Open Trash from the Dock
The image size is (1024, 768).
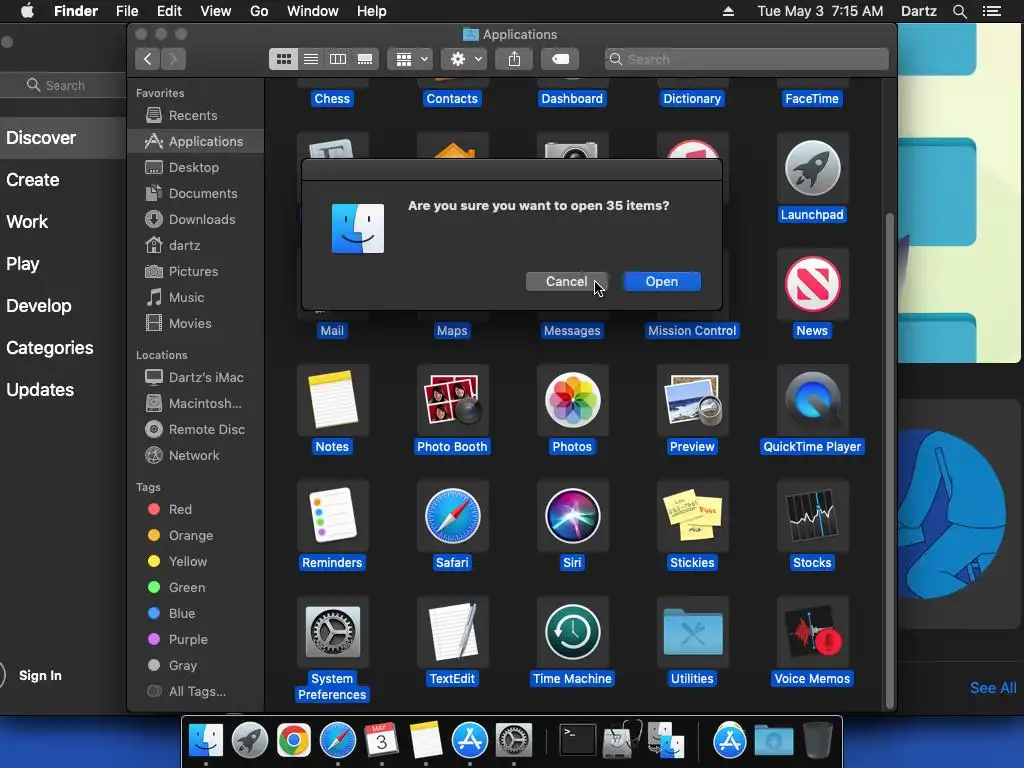pyautogui.click(x=818, y=740)
